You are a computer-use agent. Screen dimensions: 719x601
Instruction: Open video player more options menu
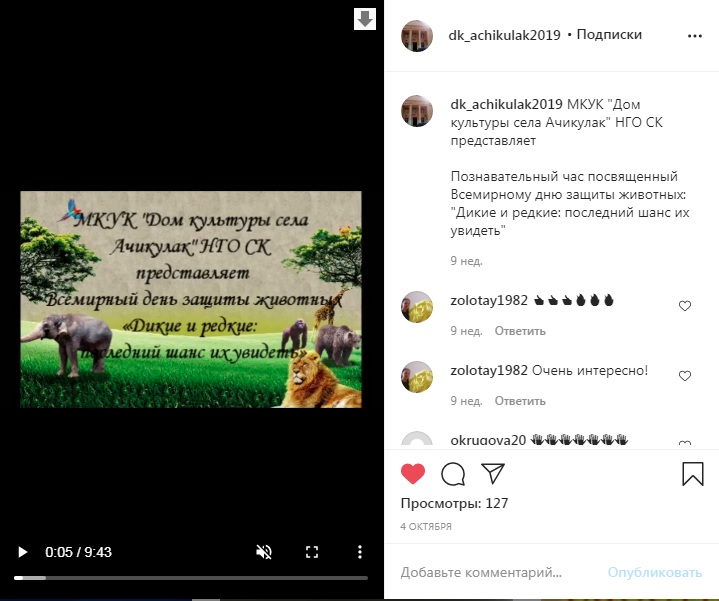[x=360, y=552]
